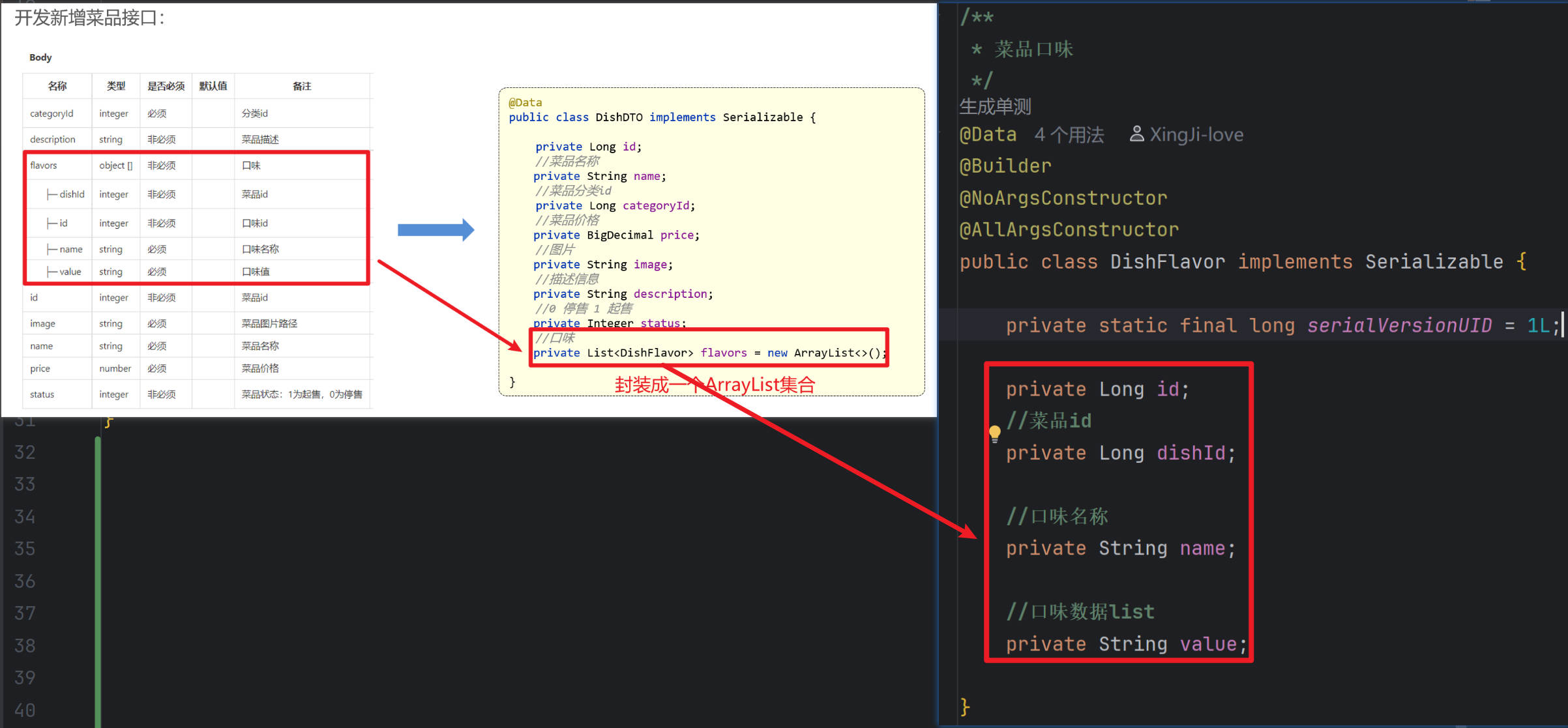This screenshot has height=728, width=1568.
Task: Click the author avatar icon beside XingJi-love
Action: click(x=1136, y=134)
